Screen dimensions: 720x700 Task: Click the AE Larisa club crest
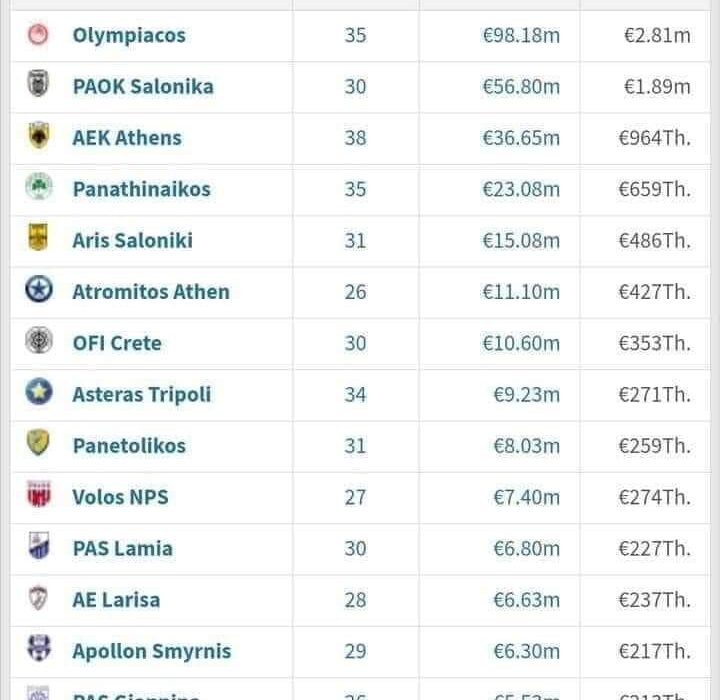click(x=38, y=598)
